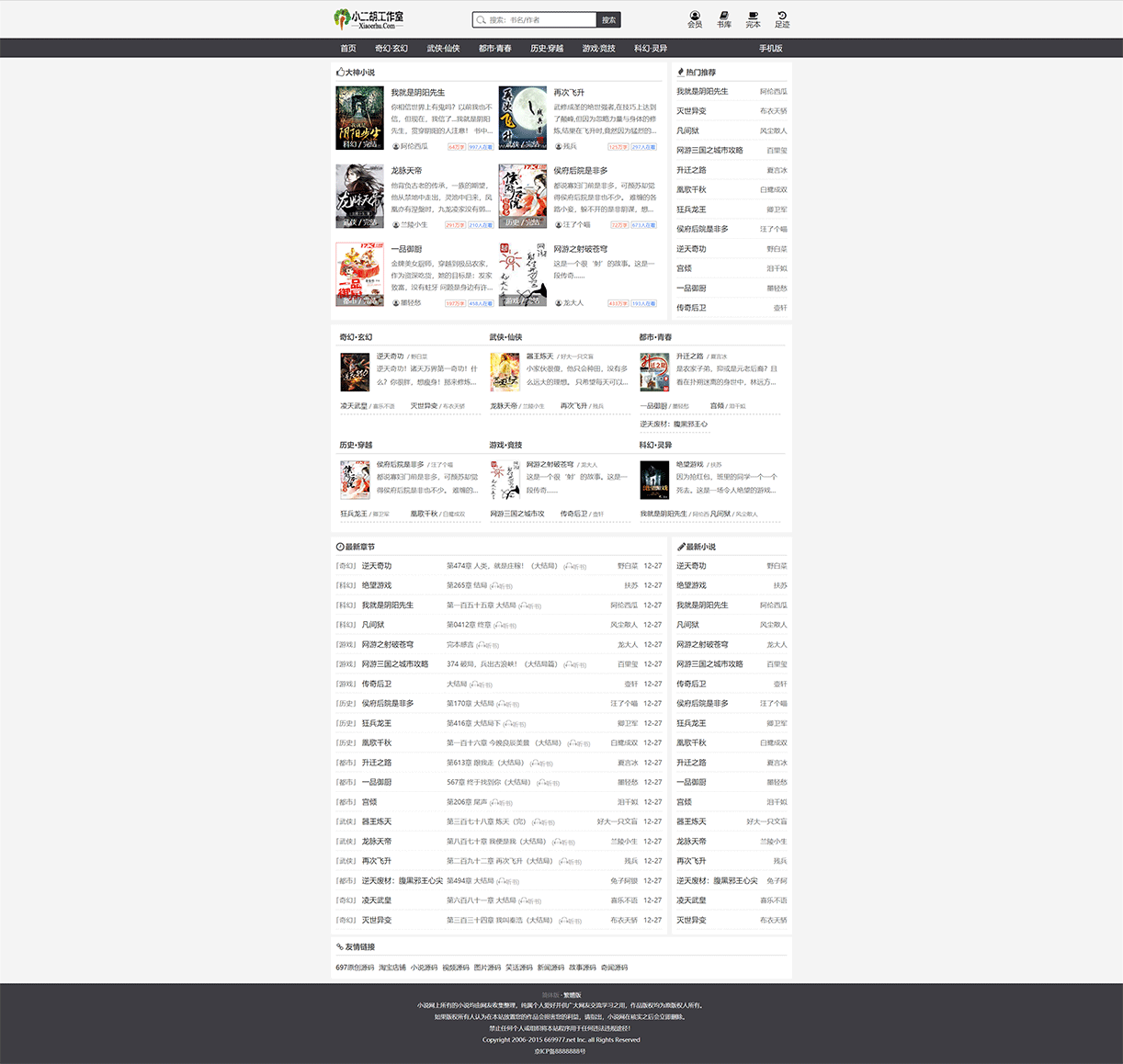The width and height of the screenshot is (1123, 1064).
Task: Go to 奇幻·玄幻 category in navigation
Action: [391, 49]
